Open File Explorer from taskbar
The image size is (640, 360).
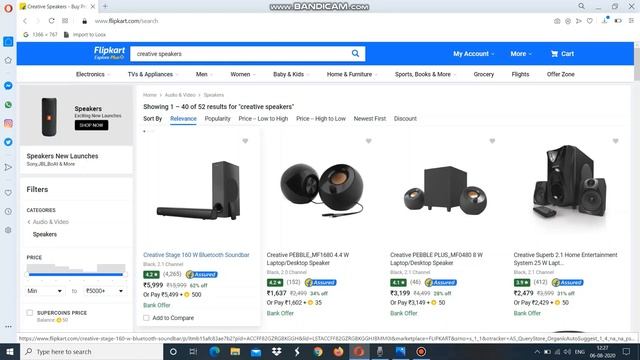(235, 351)
